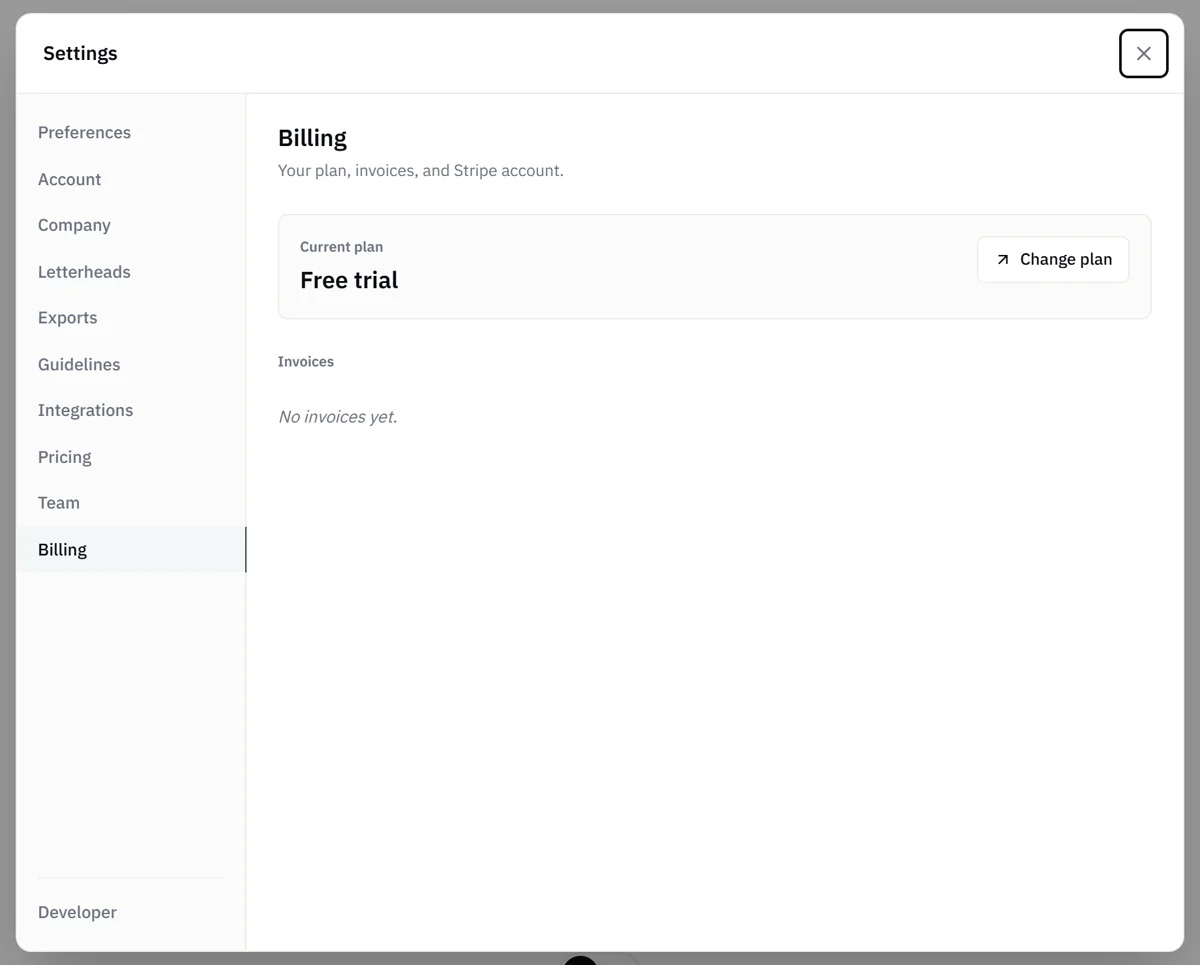Click the Billing page heading
This screenshot has width=1200, height=965.
tap(312, 138)
